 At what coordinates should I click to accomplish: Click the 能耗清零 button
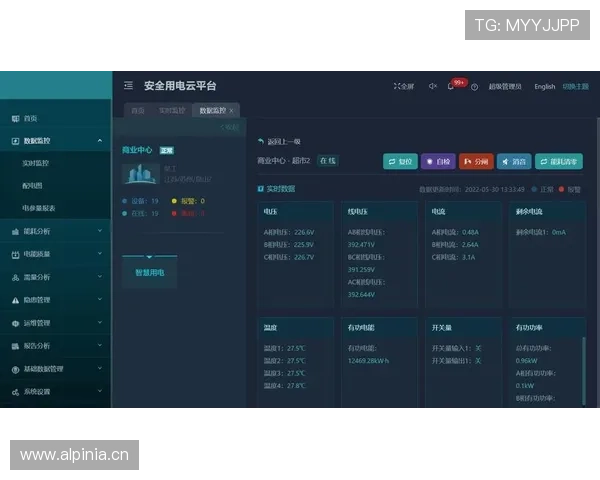(559, 162)
